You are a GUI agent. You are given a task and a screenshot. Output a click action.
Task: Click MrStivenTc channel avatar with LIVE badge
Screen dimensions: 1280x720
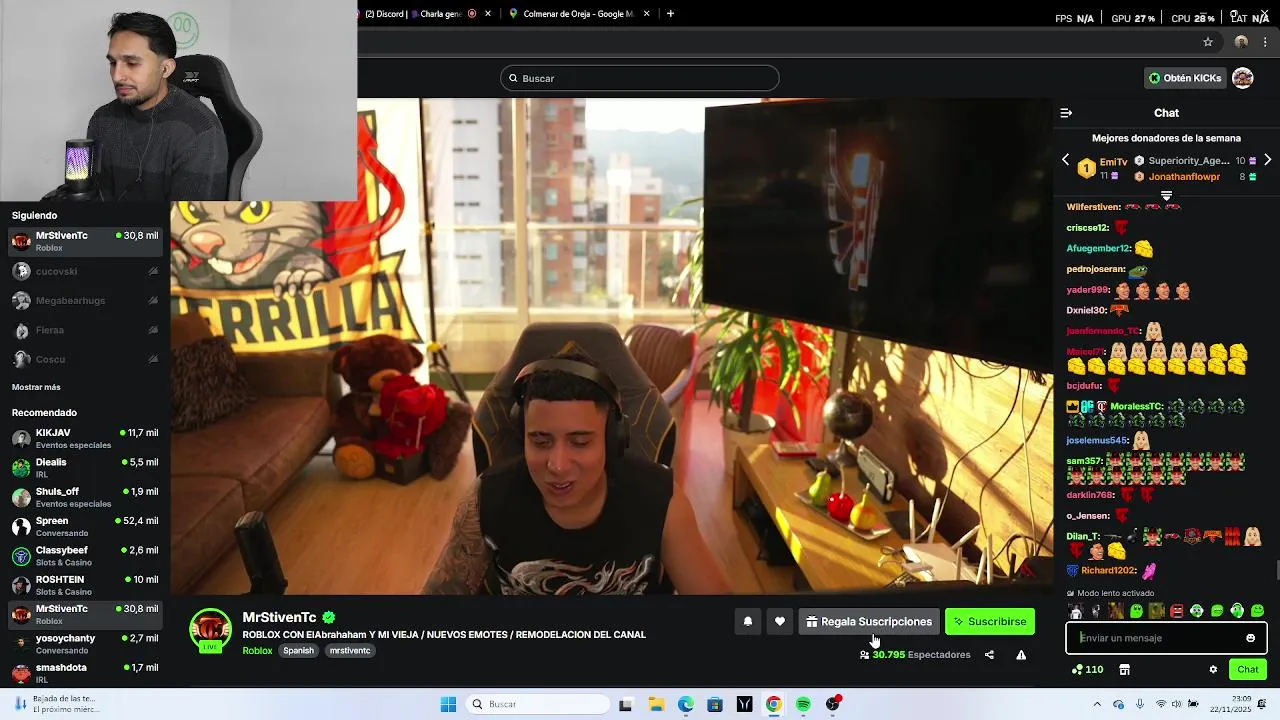click(210, 629)
